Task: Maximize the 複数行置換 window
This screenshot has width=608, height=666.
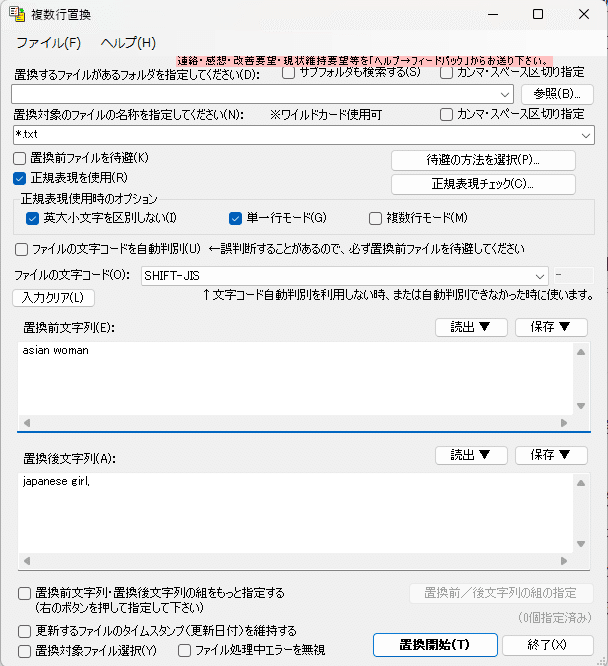Action: [x=538, y=14]
